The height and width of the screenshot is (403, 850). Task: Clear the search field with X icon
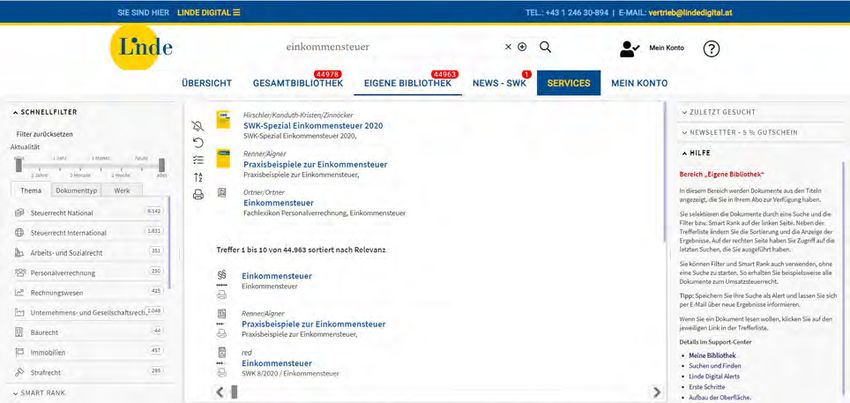508,47
